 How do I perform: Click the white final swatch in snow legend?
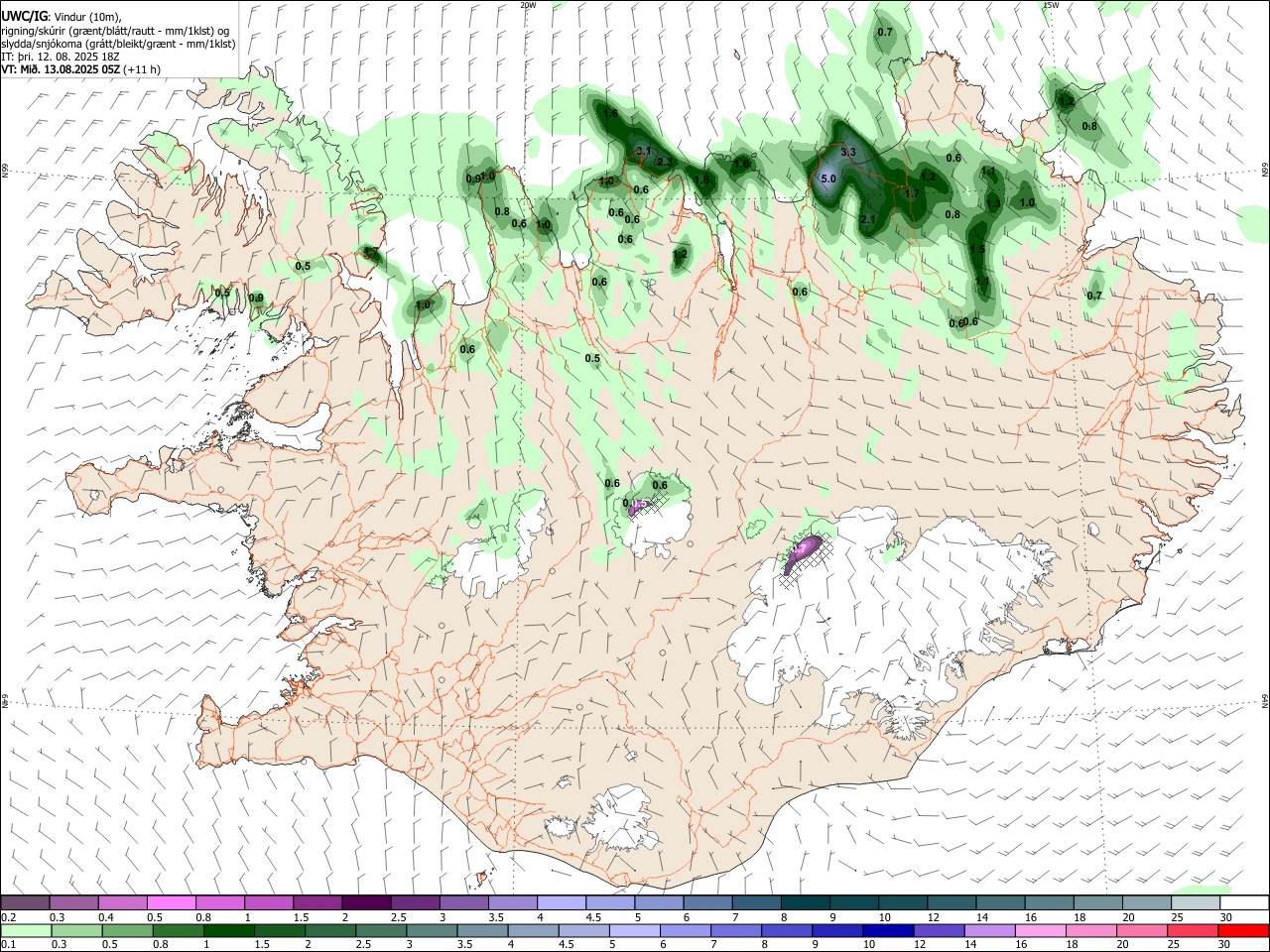[x=1243, y=903]
